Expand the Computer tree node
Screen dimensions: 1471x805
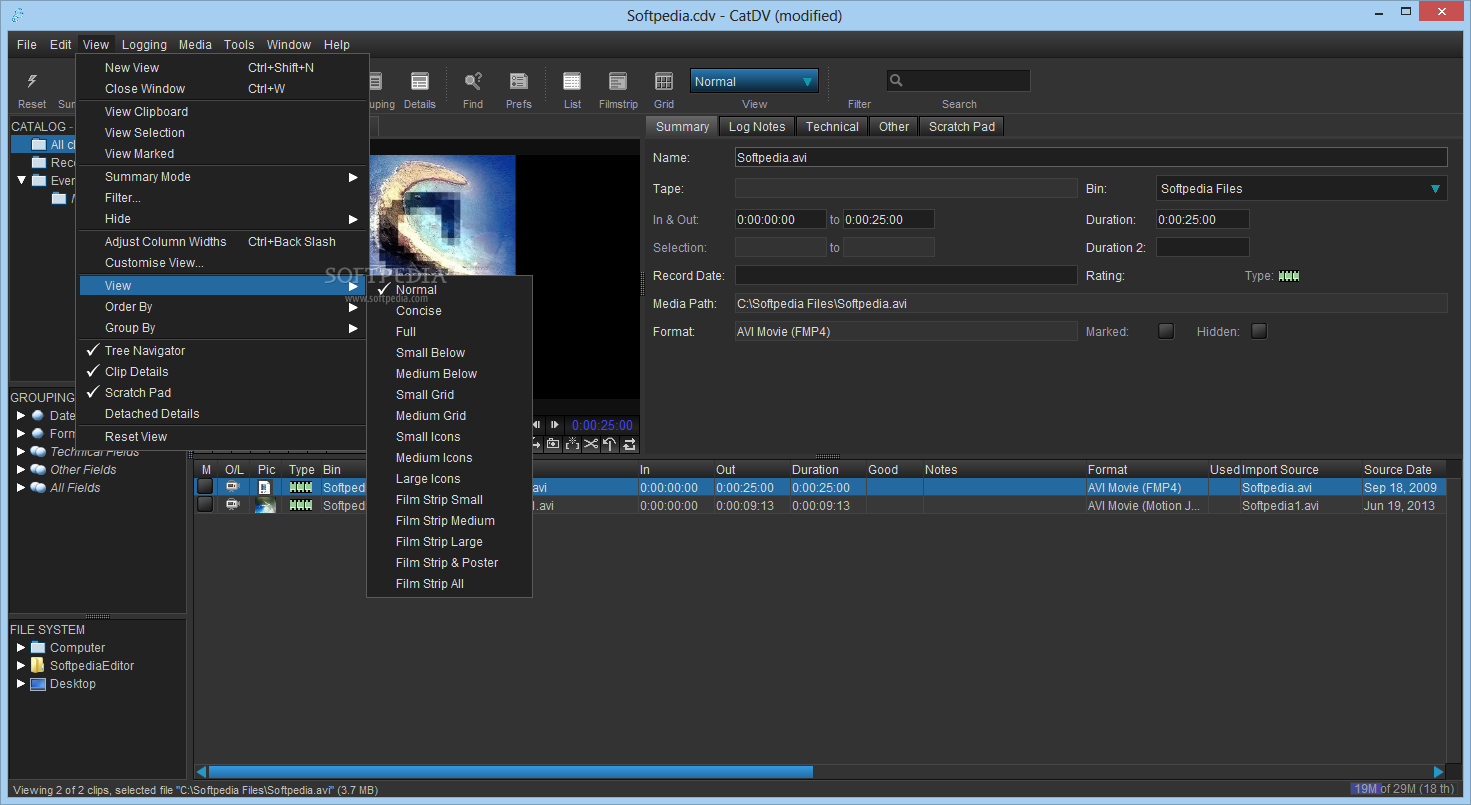(x=21, y=648)
